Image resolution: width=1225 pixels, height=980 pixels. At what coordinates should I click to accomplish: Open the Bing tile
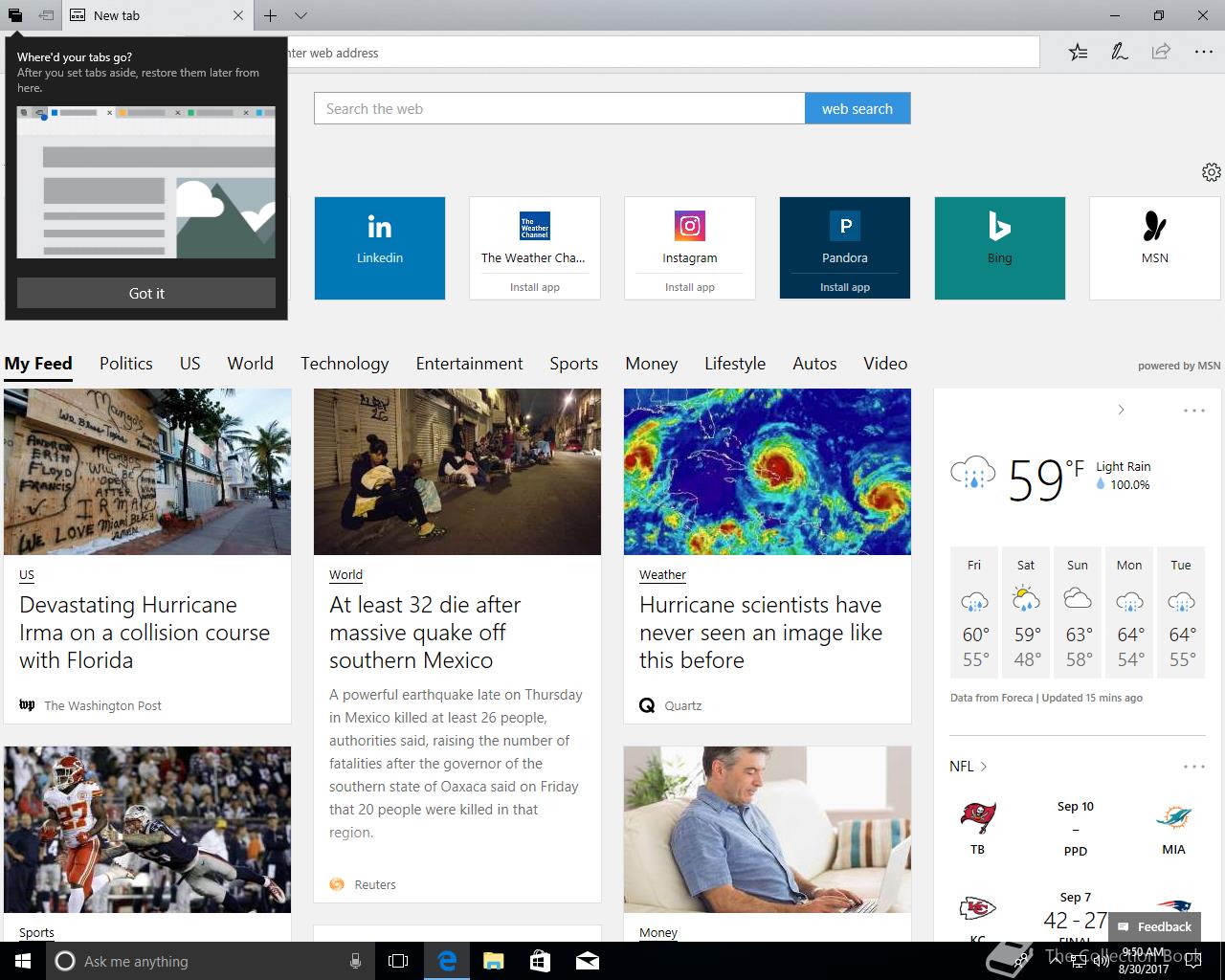[x=1000, y=248]
